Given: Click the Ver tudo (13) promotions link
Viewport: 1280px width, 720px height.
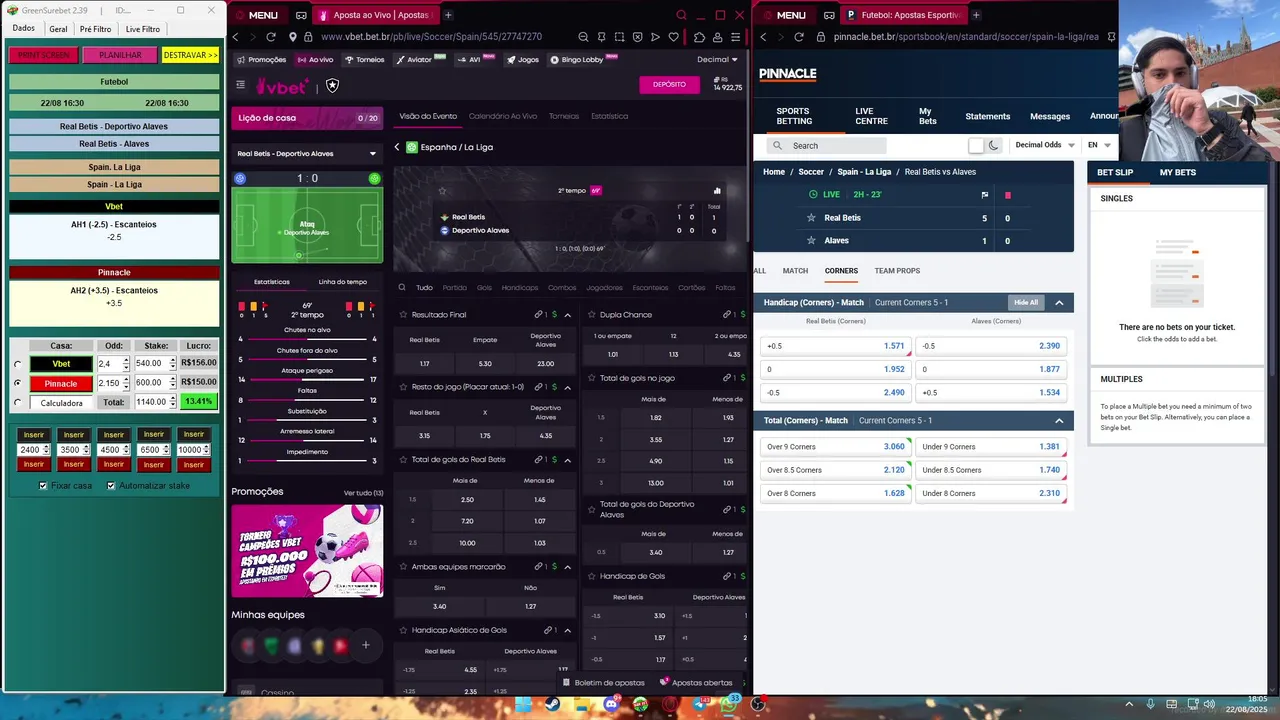Looking at the screenshot, I should tap(363, 493).
